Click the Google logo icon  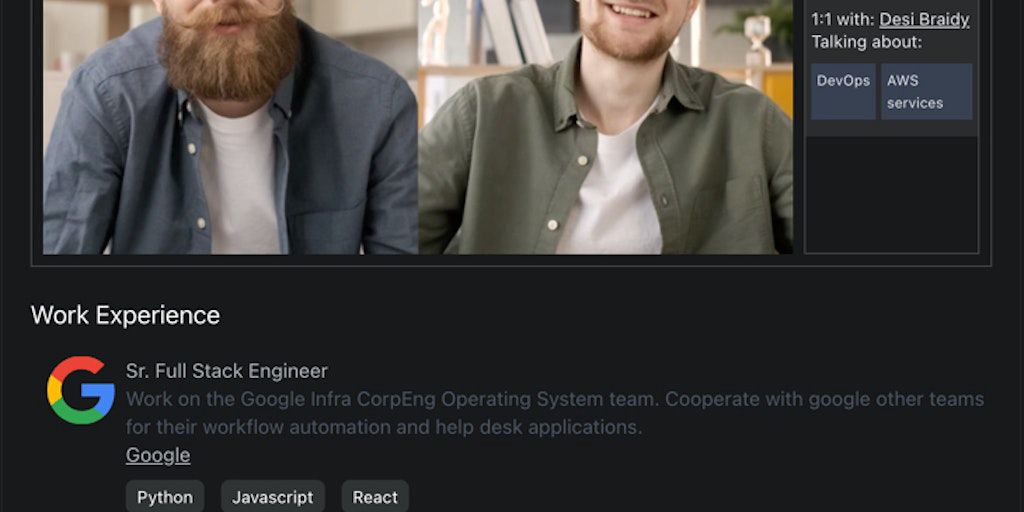(x=81, y=390)
